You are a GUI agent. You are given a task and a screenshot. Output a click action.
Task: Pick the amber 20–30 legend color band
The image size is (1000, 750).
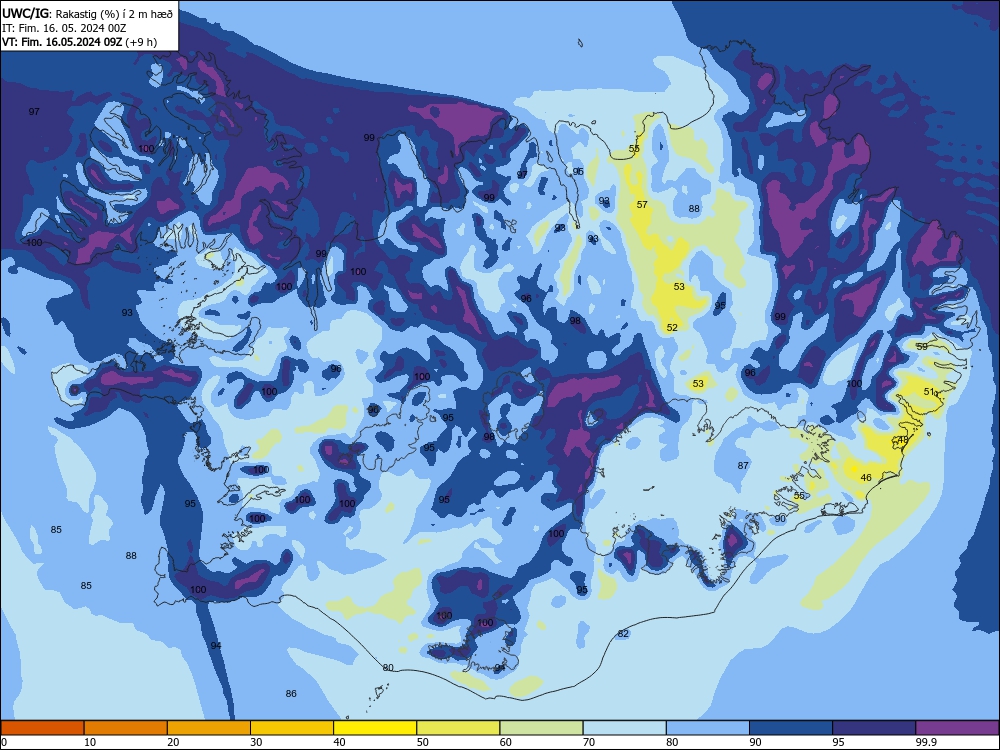(209, 728)
